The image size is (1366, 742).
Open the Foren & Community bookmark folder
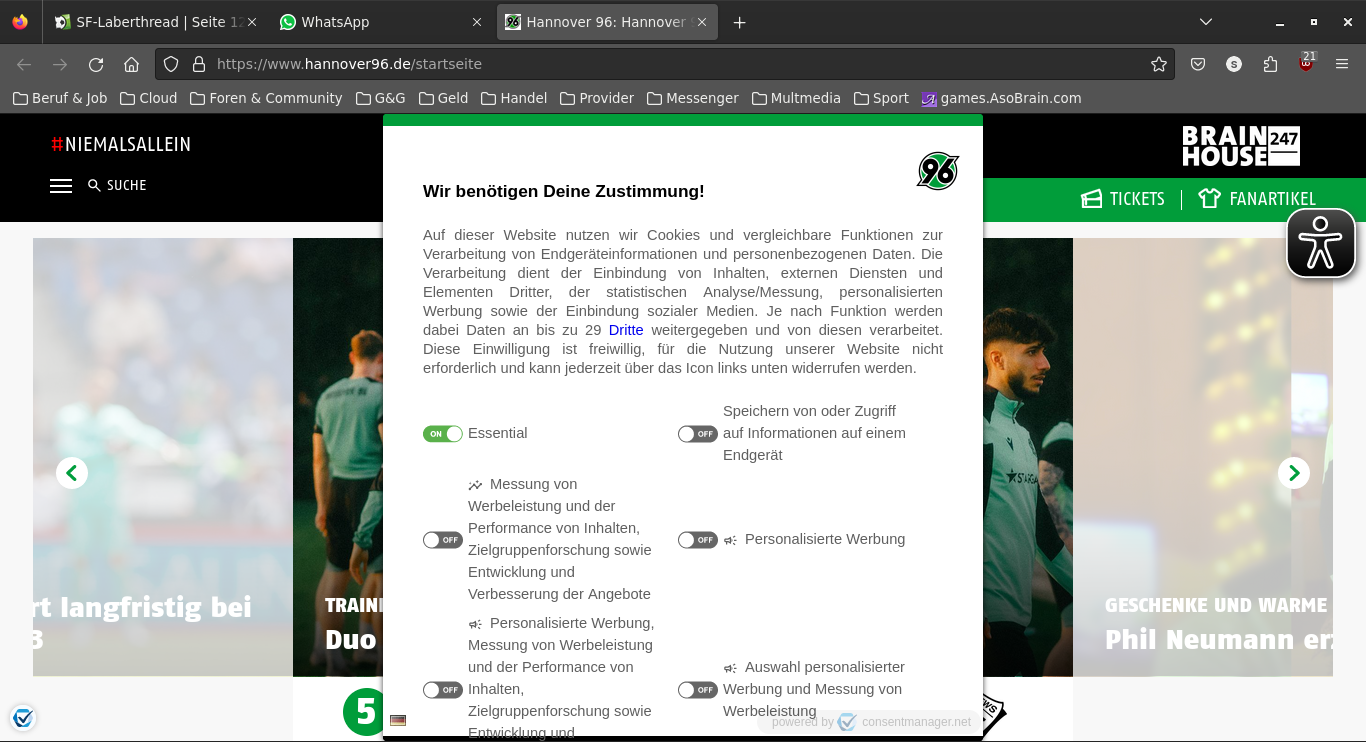click(x=266, y=98)
